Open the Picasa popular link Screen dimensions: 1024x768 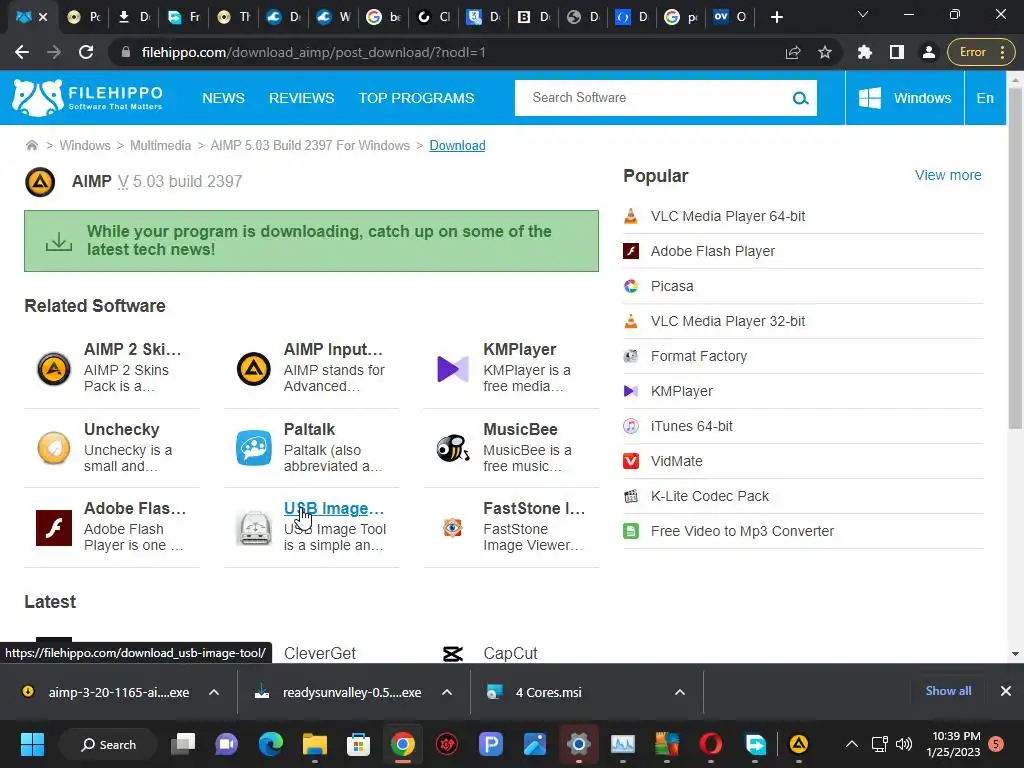[x=672, y=286]
